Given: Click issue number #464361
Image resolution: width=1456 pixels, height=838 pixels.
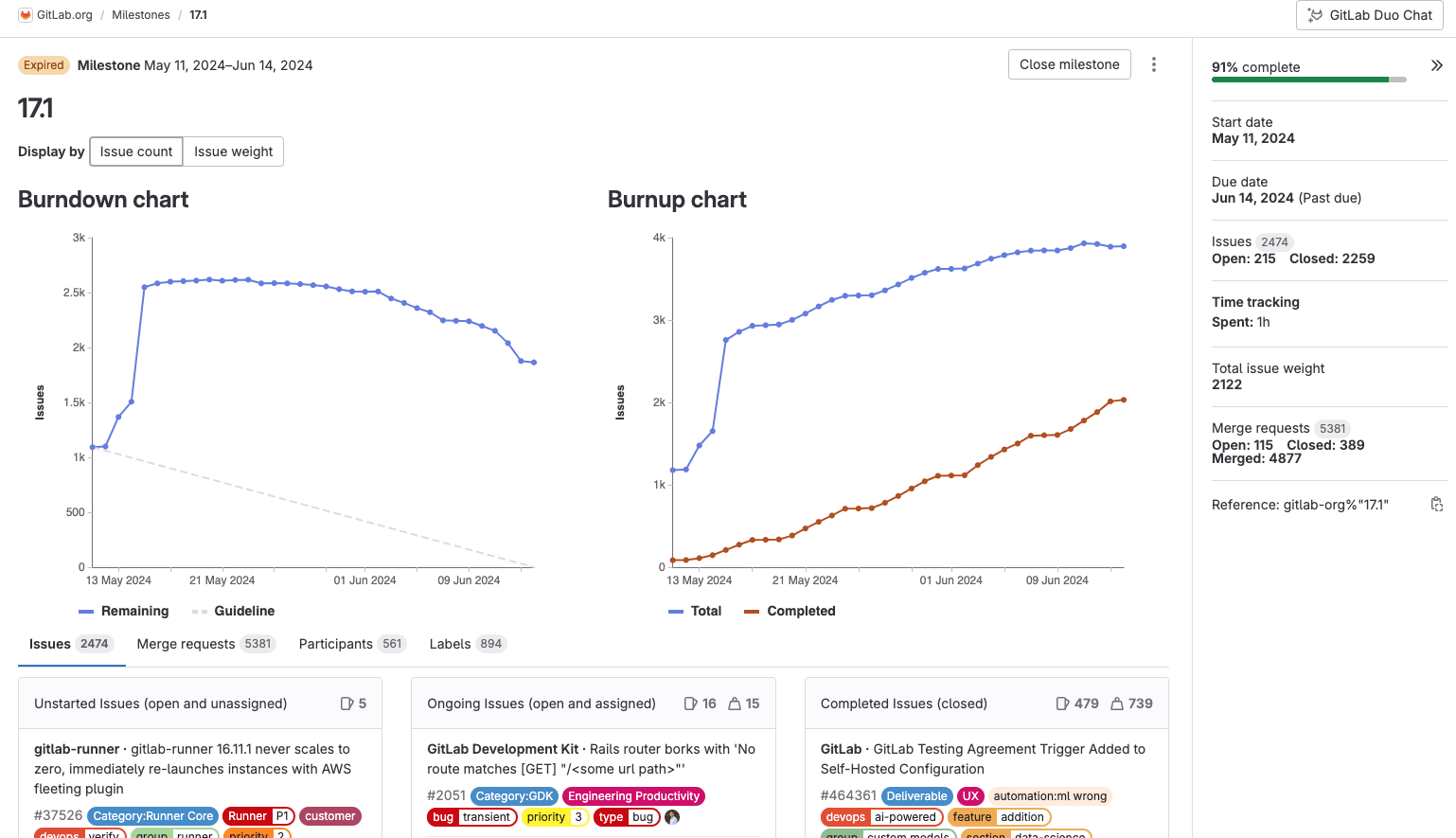Looking at the screenshot, I should pos(848,795).
